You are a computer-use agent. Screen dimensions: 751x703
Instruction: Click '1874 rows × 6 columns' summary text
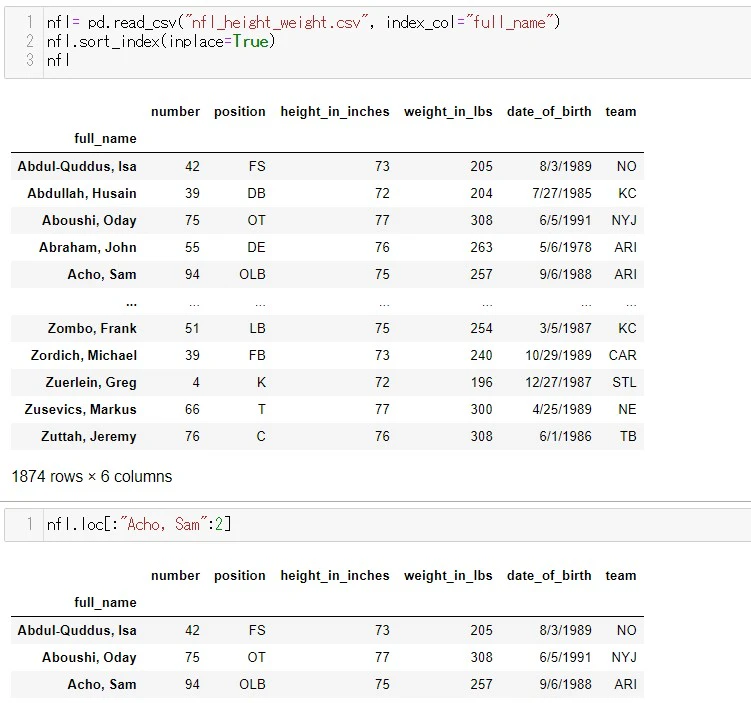[x=91, y=476]
